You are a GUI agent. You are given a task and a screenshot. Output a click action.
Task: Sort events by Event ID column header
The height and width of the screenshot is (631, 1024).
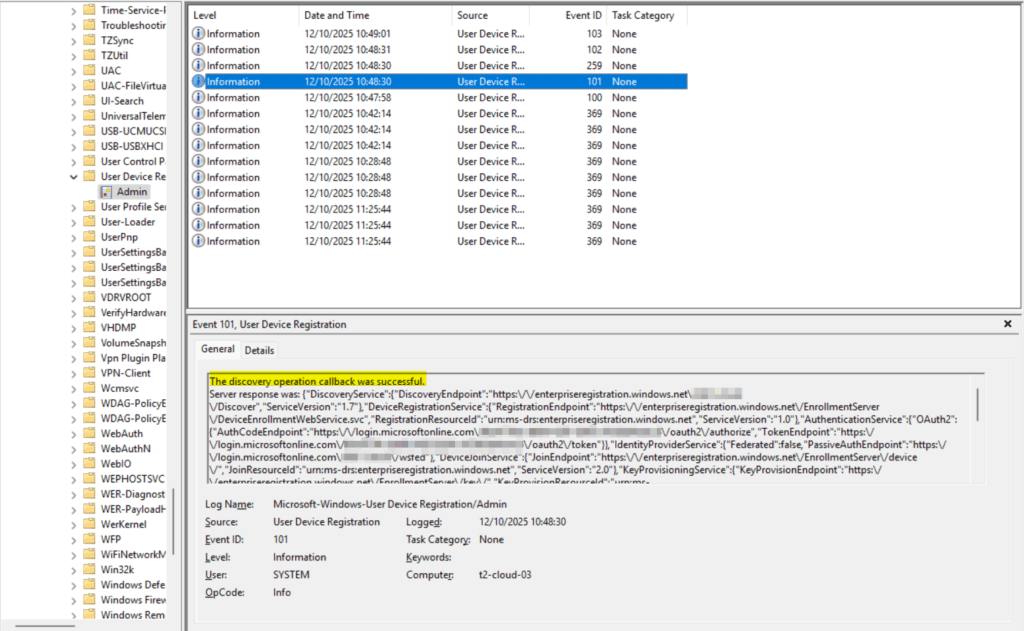pos(565,16)
